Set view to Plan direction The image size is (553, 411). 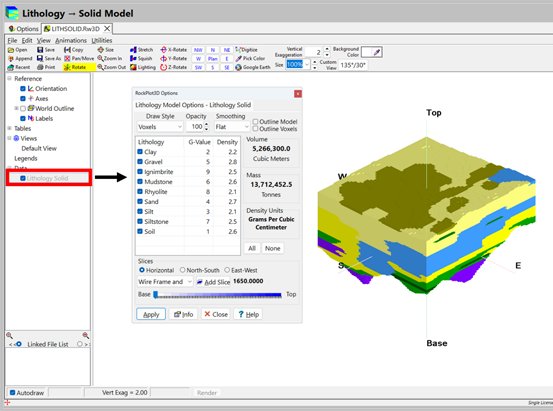213,59
